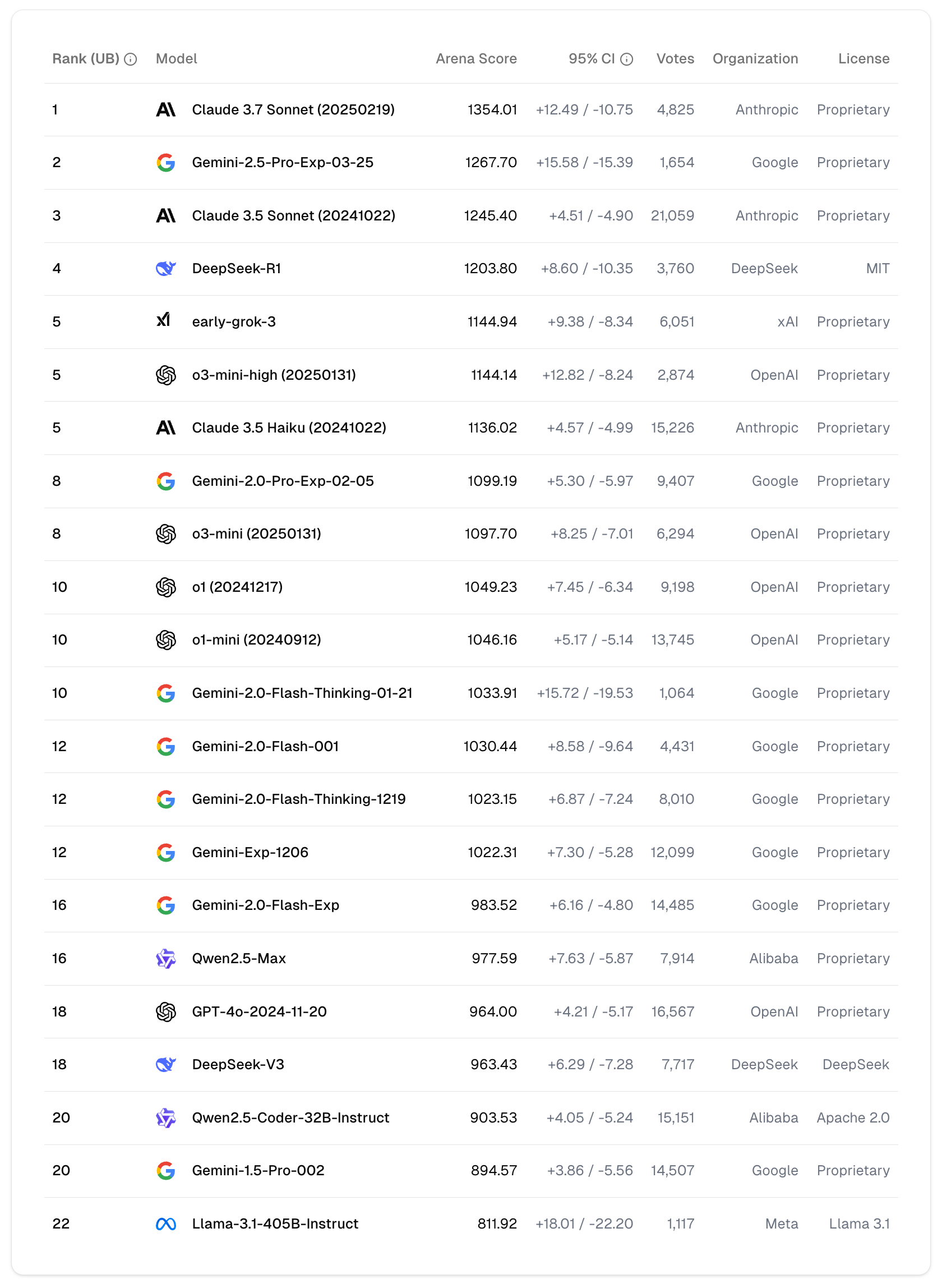
Task: Open the Gemini-2.0-Flash-Thinking-01-21 model name
Action: point(302,693)
